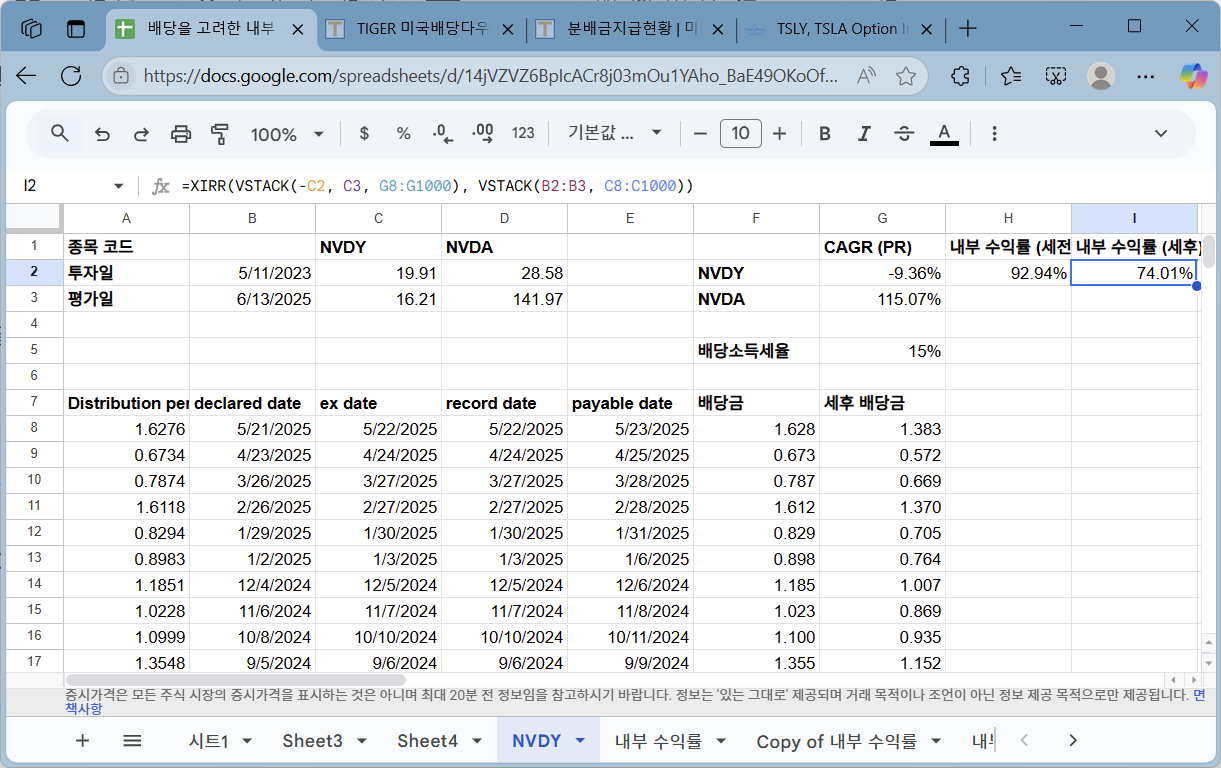The image size is (1221, 768).
Task: Open the toolbar more options menu
Action: [994, 133]
